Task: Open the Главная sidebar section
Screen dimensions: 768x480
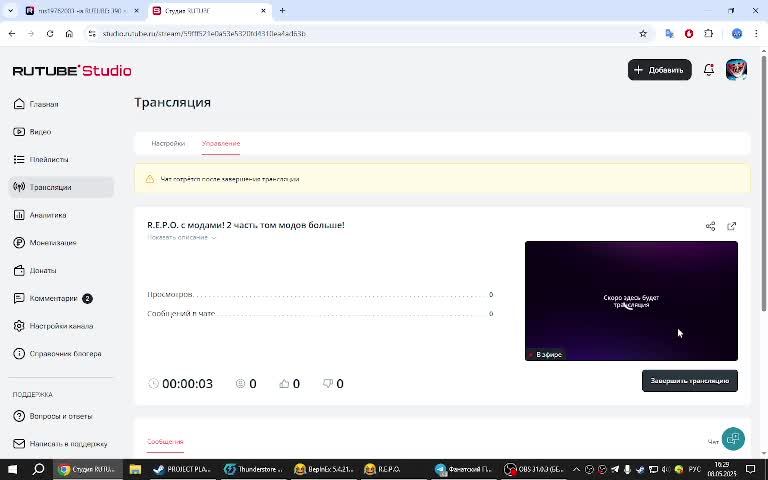Action: pos(36,104)
